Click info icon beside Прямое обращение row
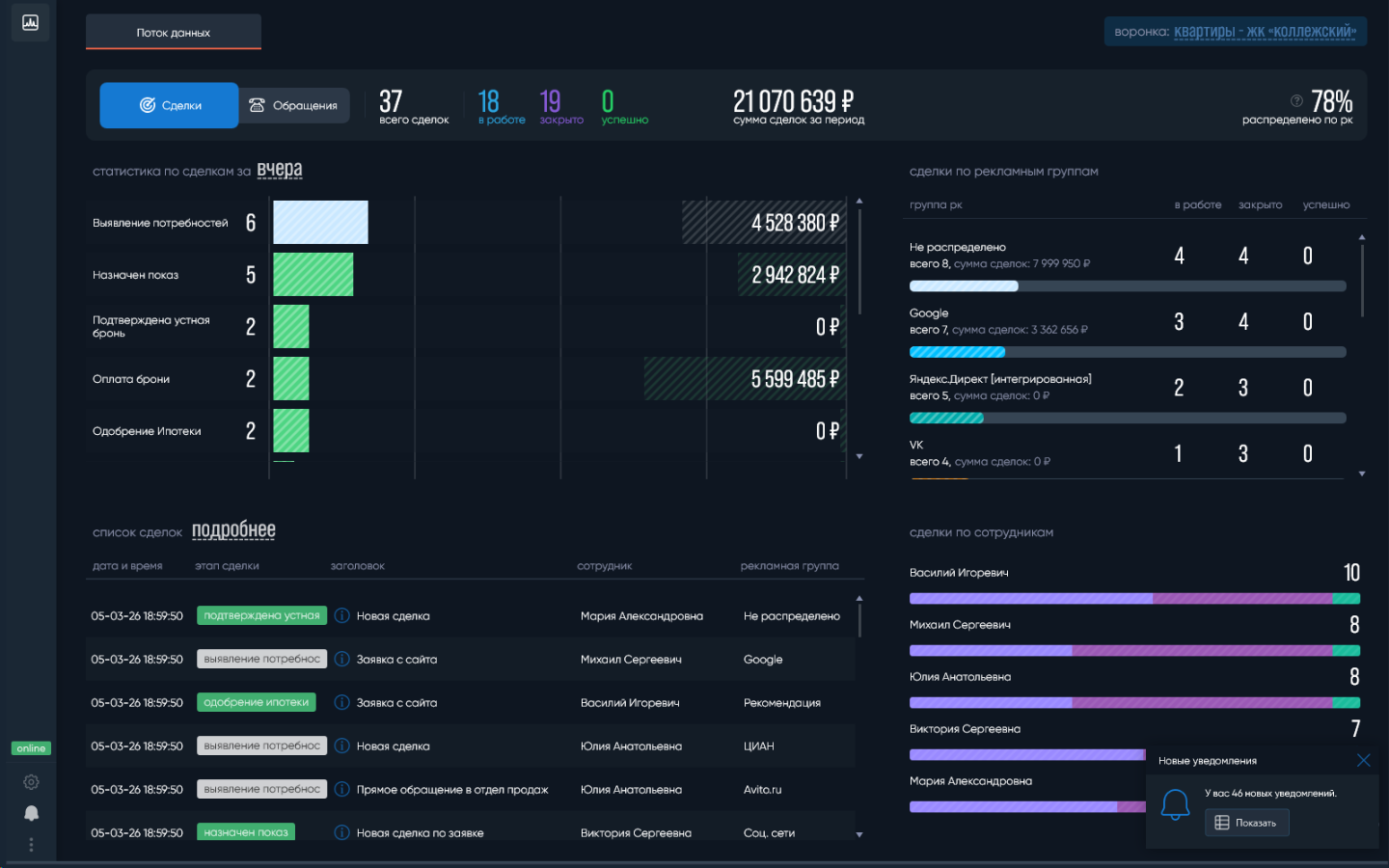 [341, 789]
